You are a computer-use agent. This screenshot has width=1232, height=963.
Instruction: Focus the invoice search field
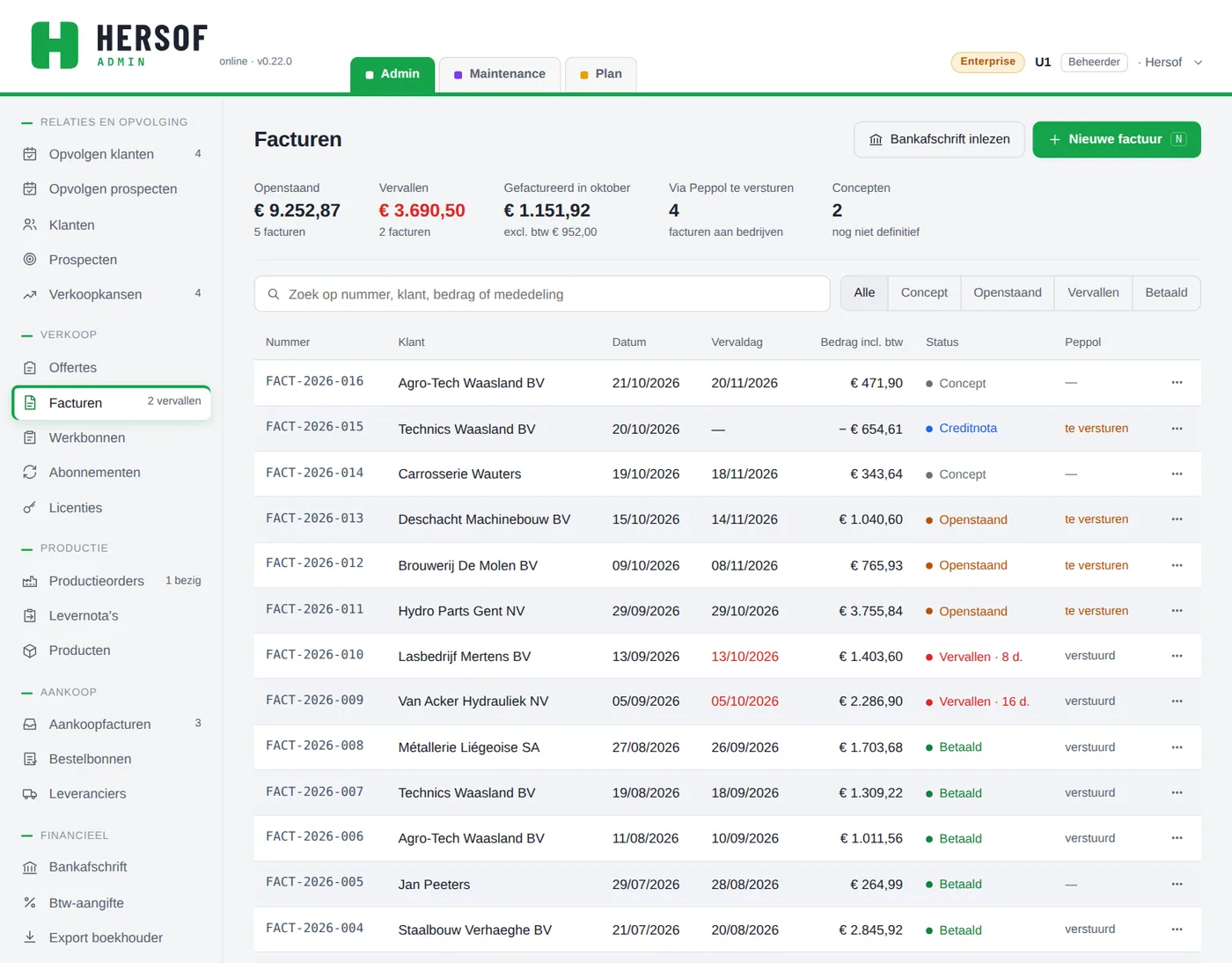542,294
